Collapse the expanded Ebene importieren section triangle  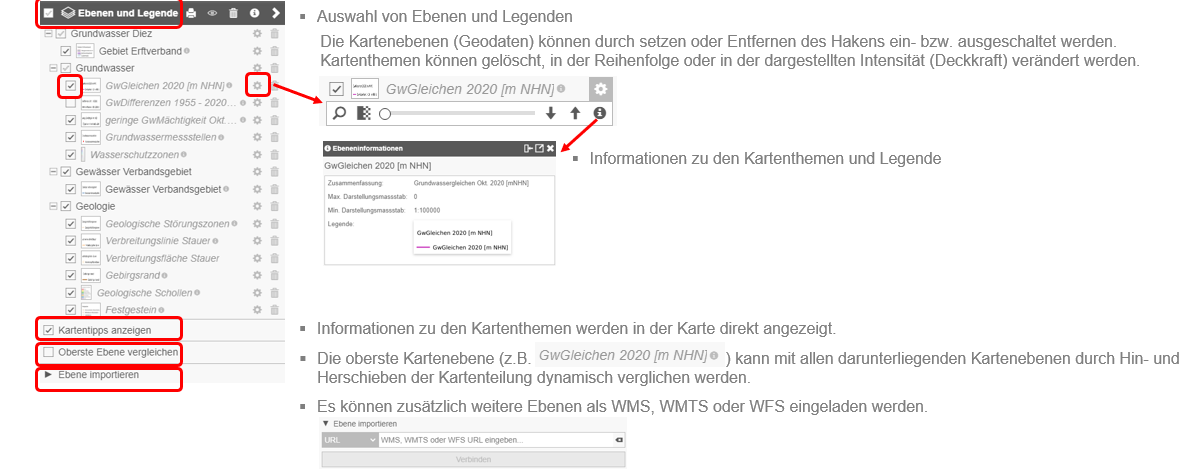point(327,425)
